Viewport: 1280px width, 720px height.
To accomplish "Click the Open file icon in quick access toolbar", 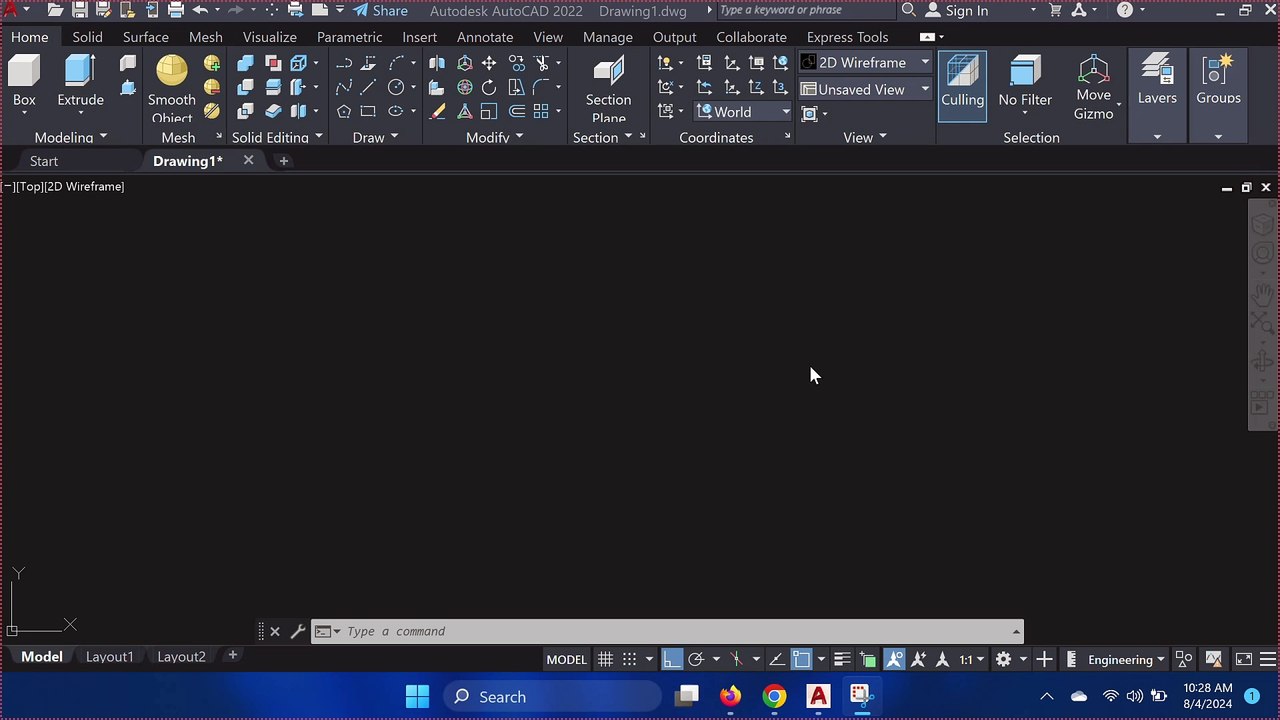I will pyautogui.click(x=55, y=10).
